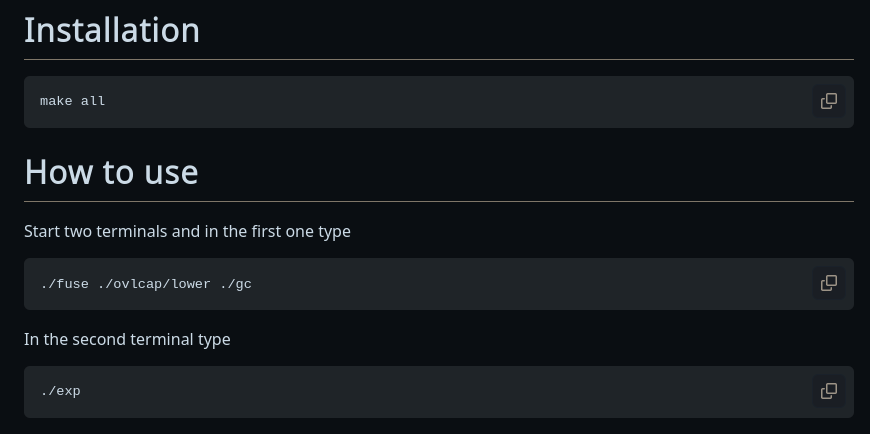
Task: Click the "Start two terminals" paragraph
Action: (x=187, y=231)
